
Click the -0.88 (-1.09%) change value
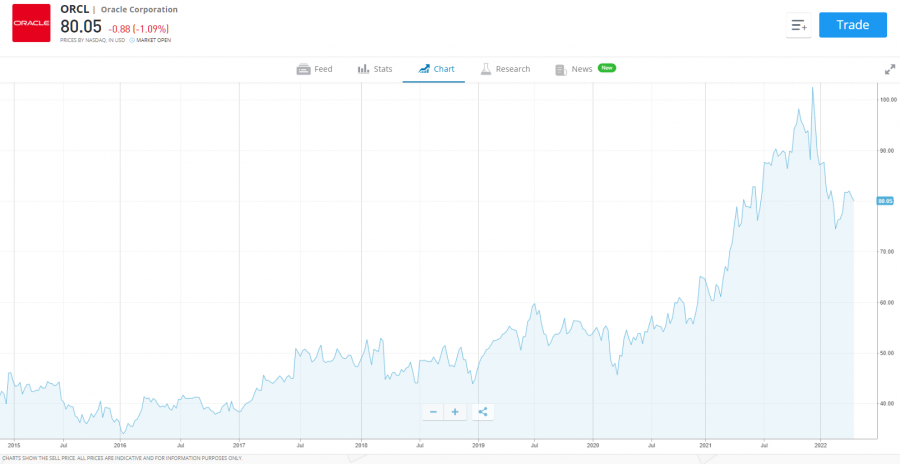pos(138,29)
